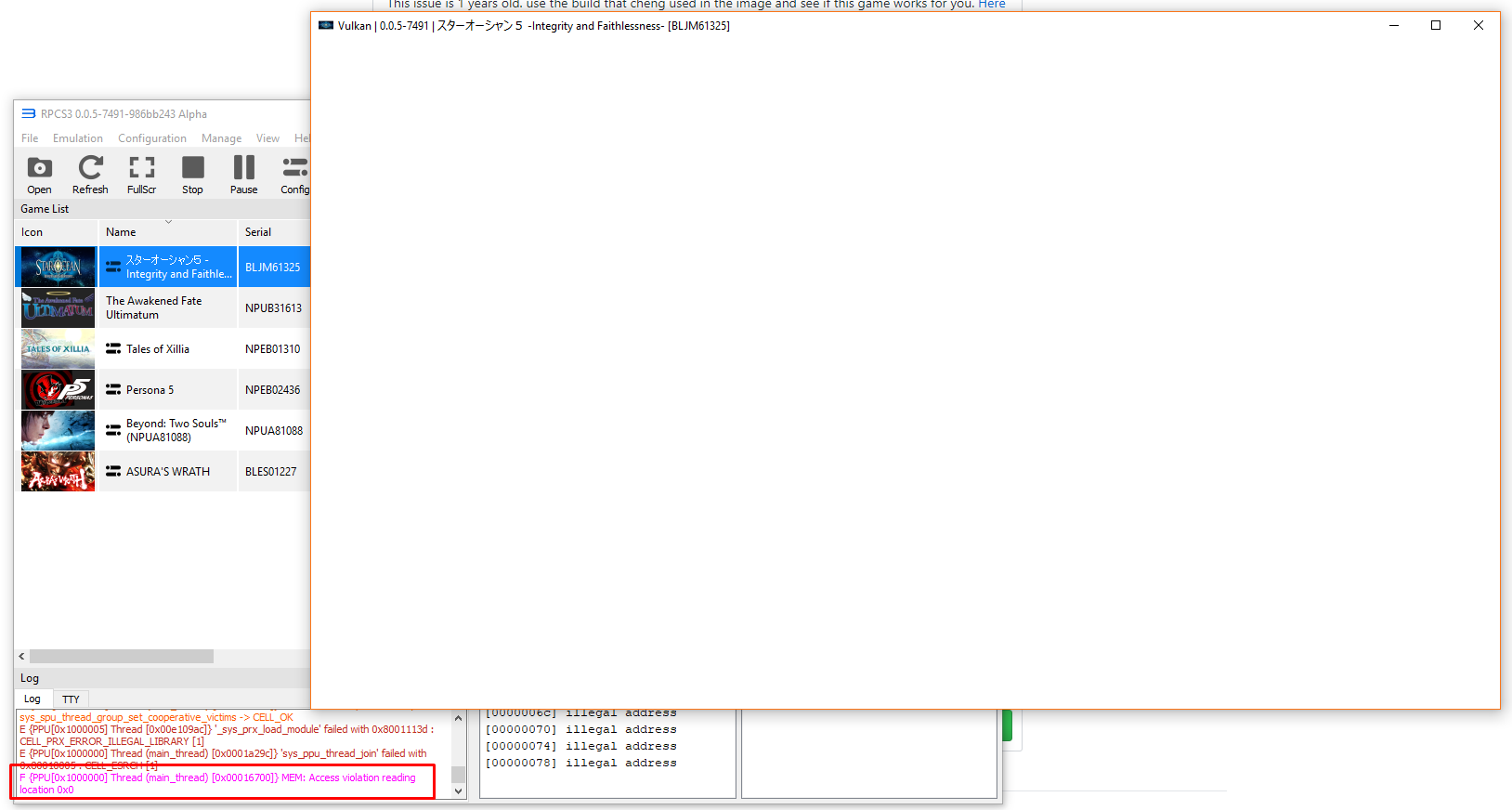Select serial BLJM61325 cell

coord(273,267)
